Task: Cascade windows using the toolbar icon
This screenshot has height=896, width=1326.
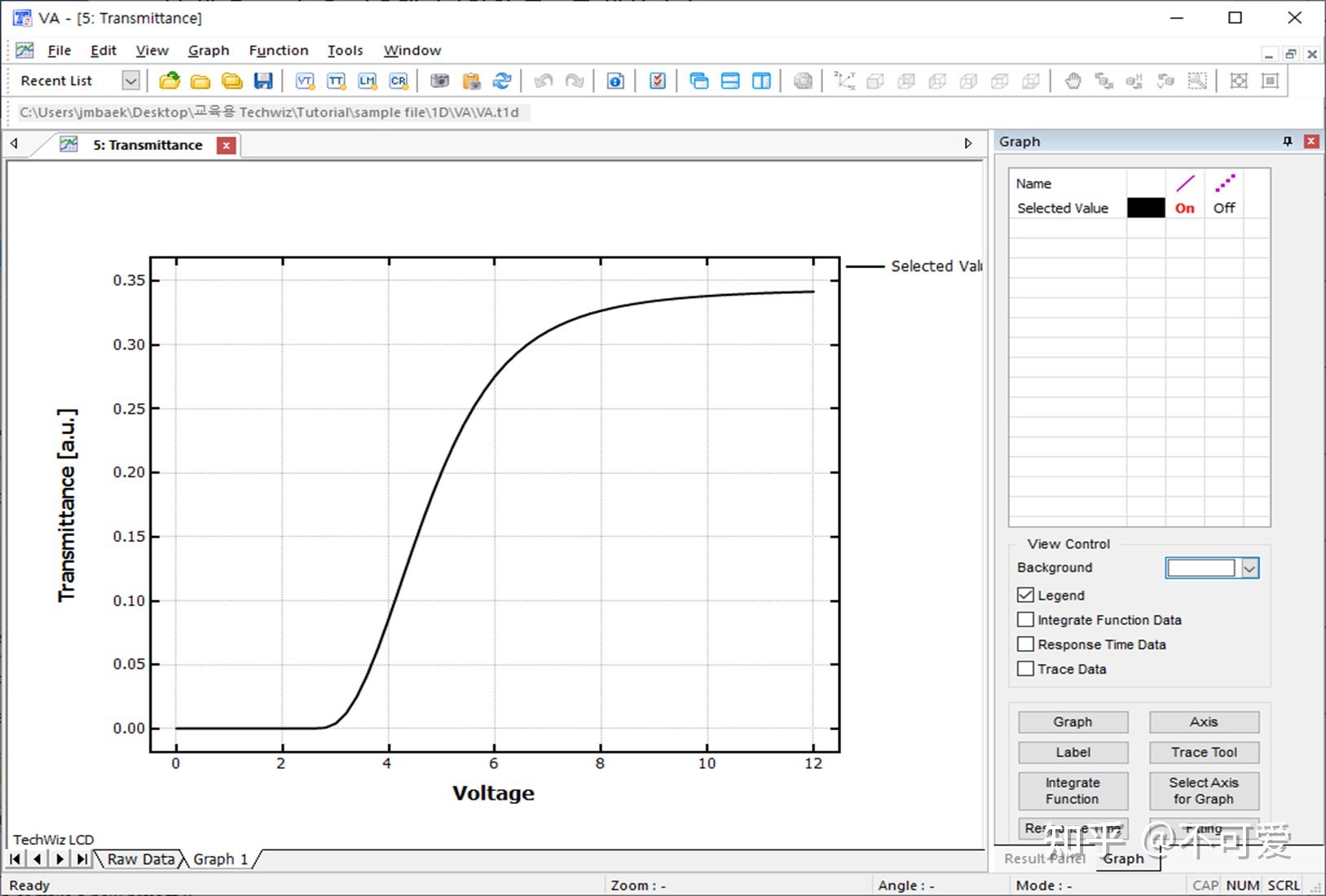Action: click(x=699, y=81)
